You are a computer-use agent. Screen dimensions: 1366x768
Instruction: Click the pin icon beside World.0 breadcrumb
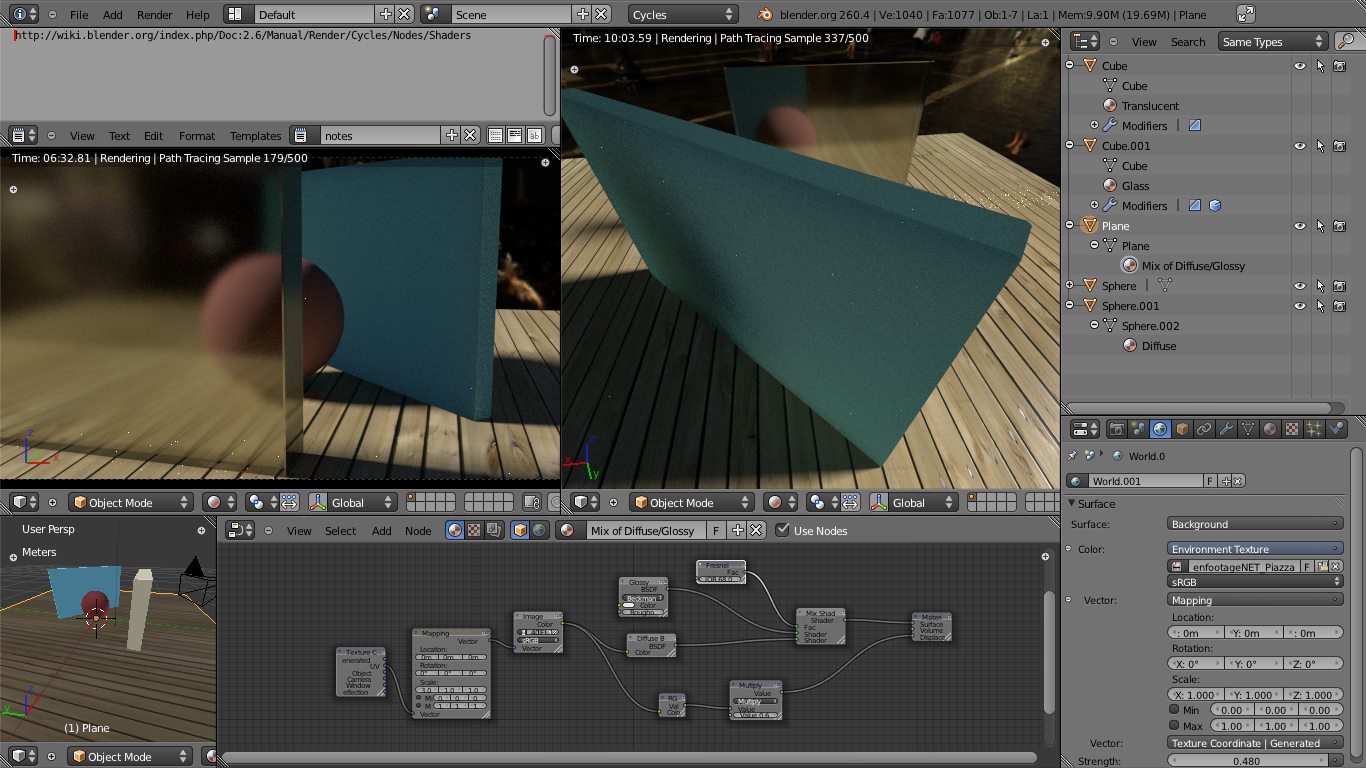pyautogui.click(x=1073, y=456)
